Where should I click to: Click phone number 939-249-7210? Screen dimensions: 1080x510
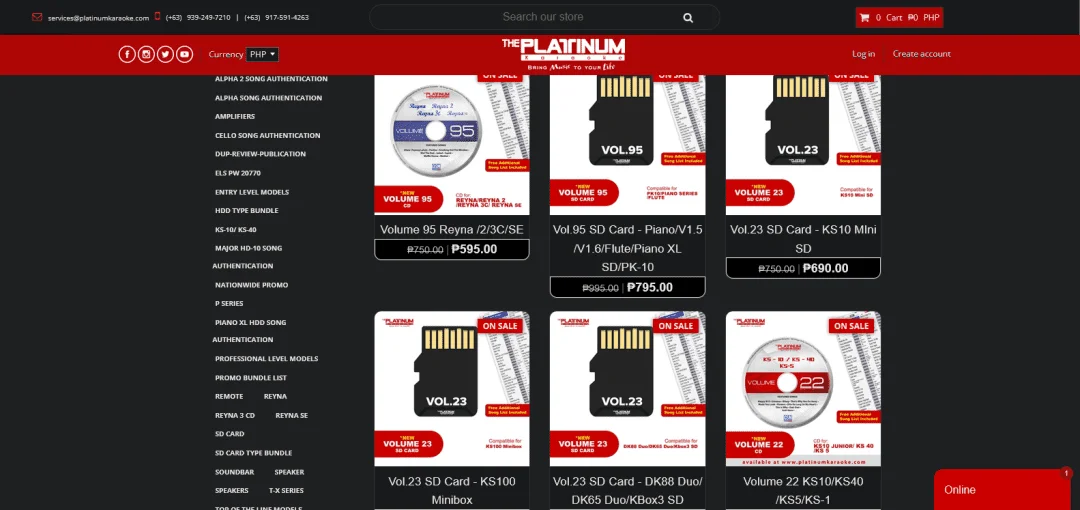click(x=198, y=18)
